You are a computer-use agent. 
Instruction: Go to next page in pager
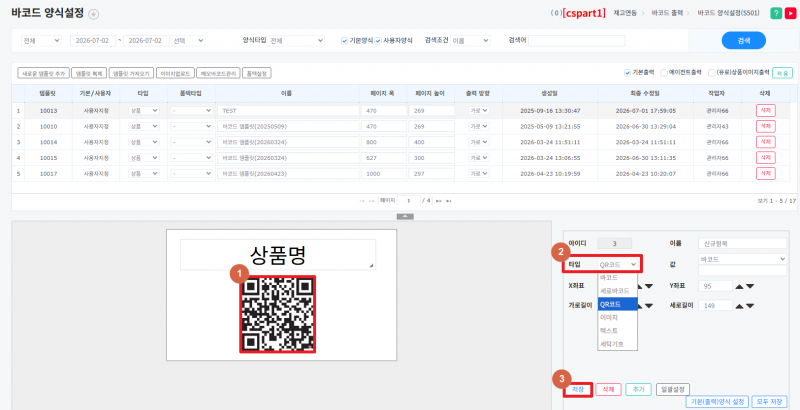pyautogui.click(x=438, y=201)
